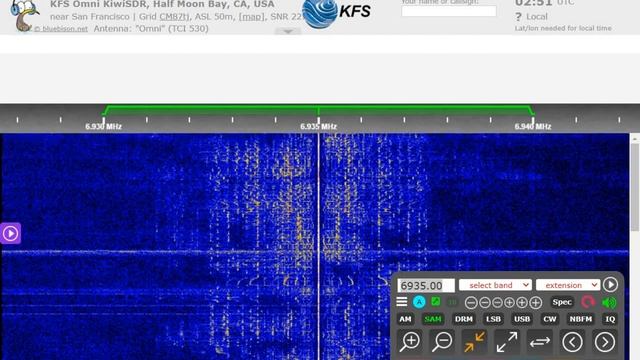Viewport: 640px width, 360px height.
Task: Click the dim green icon before step buttons
Action: (x=452, y=302)
